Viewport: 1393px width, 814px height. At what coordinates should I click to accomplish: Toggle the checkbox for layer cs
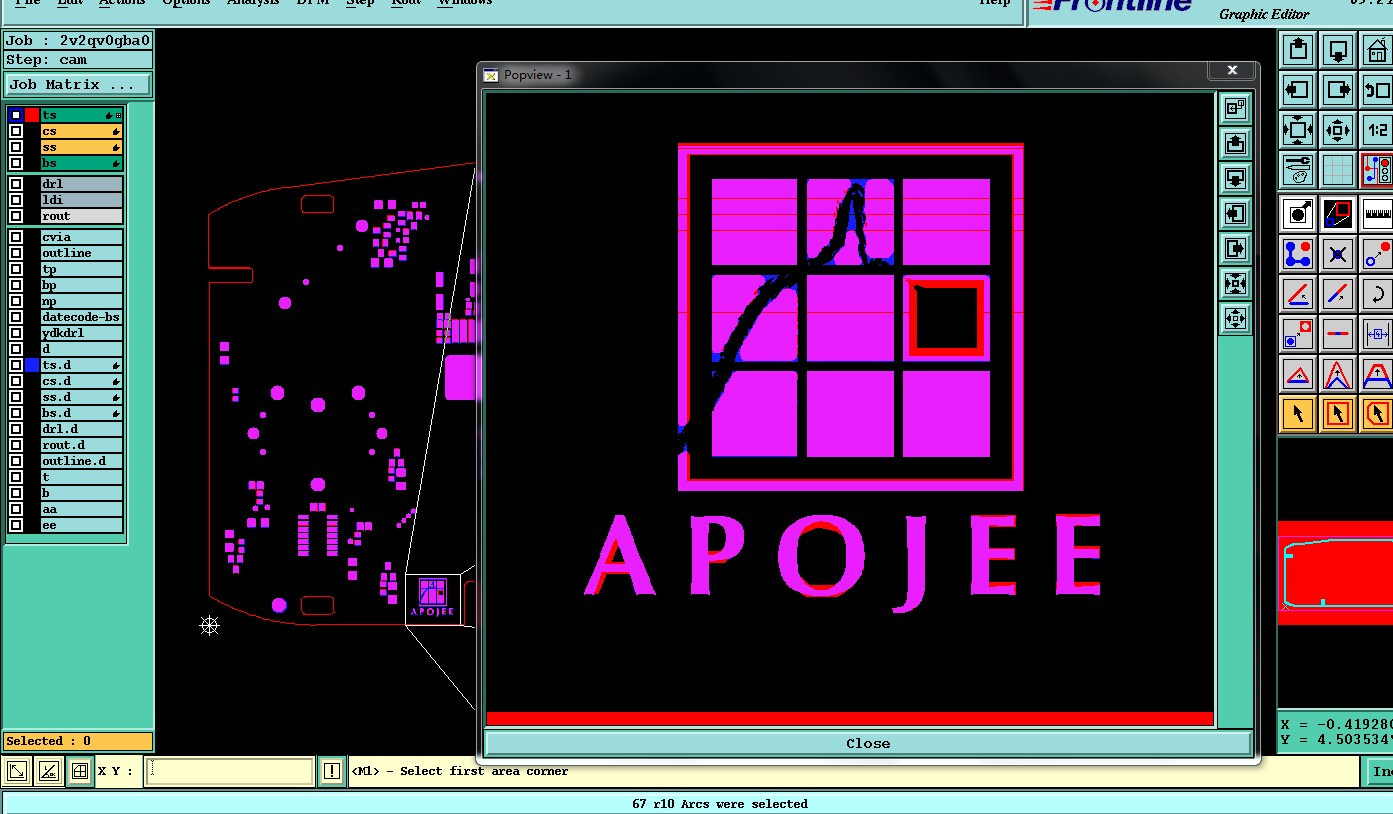[16, 131]
